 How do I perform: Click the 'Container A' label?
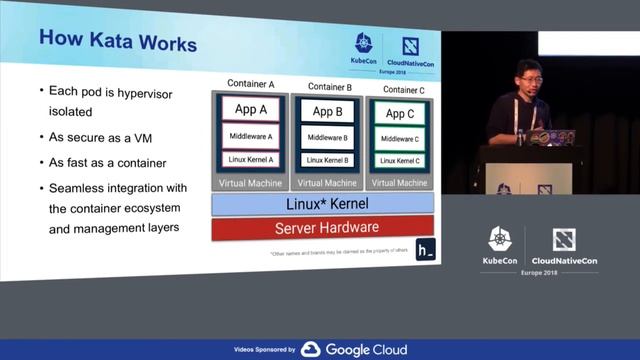click(x=251, y=84)
